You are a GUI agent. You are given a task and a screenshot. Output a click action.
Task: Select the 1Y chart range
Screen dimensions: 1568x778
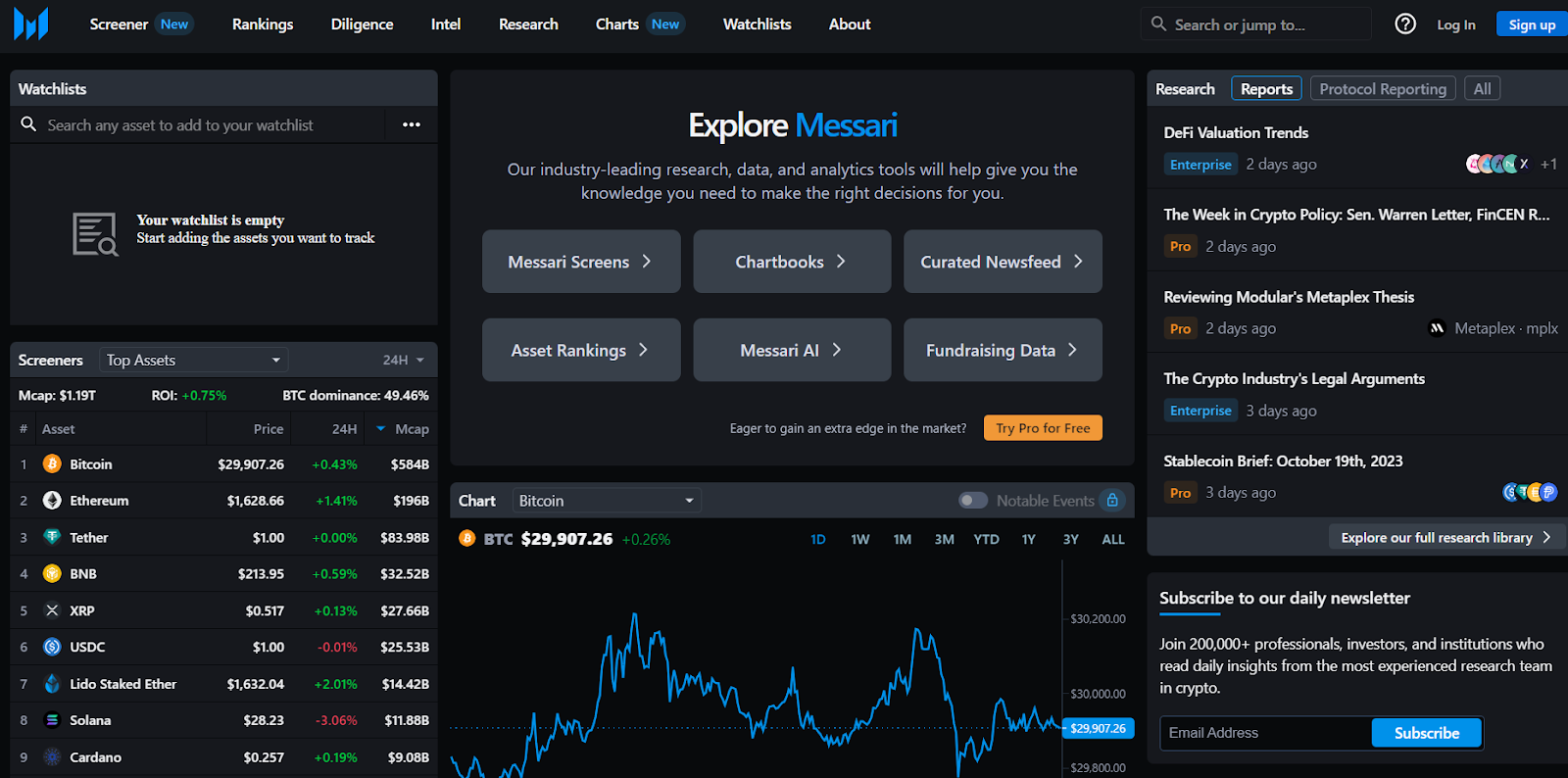point(1029,539)
